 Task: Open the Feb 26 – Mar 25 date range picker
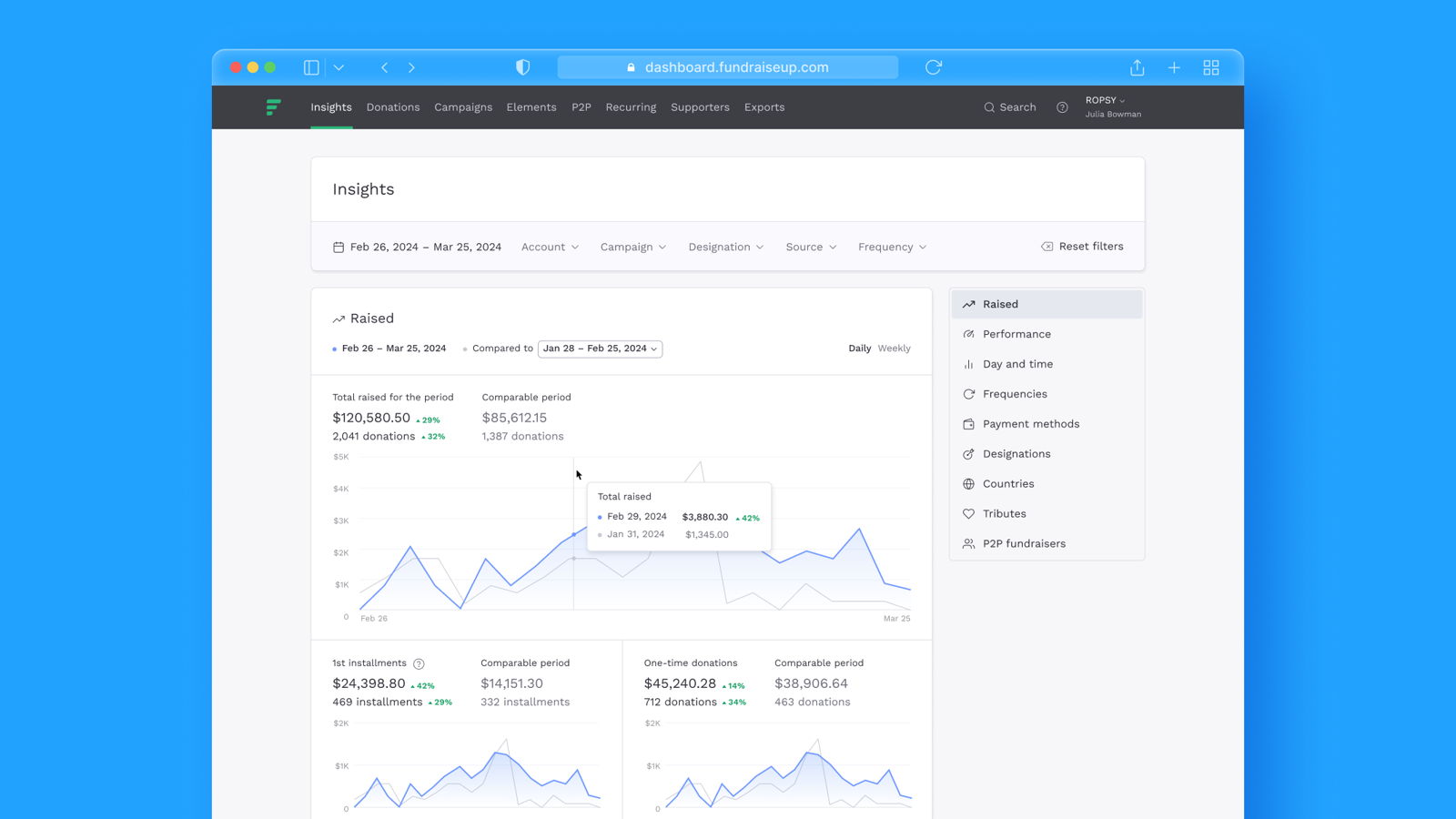[x=418, y=247]
